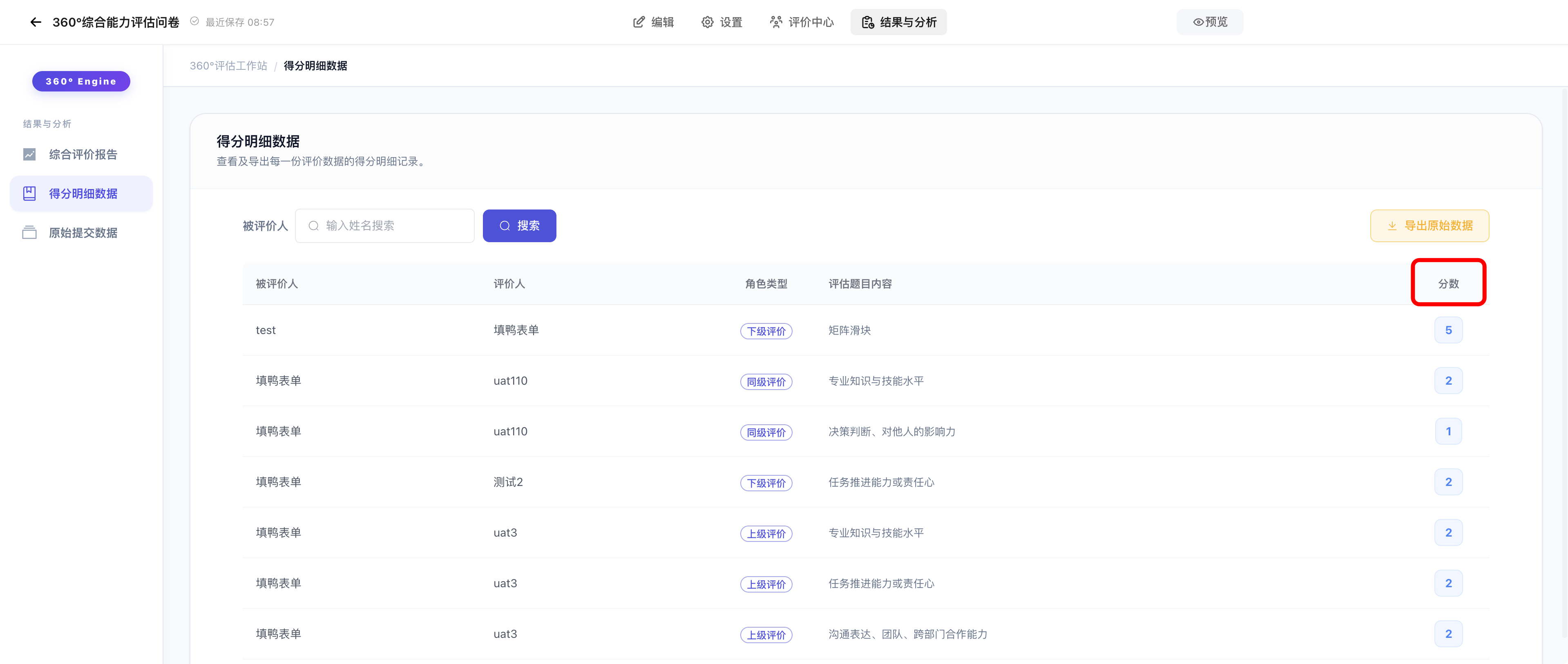Go to 360°评估工作站 breadcrumb
1568x664 pixels.
point(228,66)
